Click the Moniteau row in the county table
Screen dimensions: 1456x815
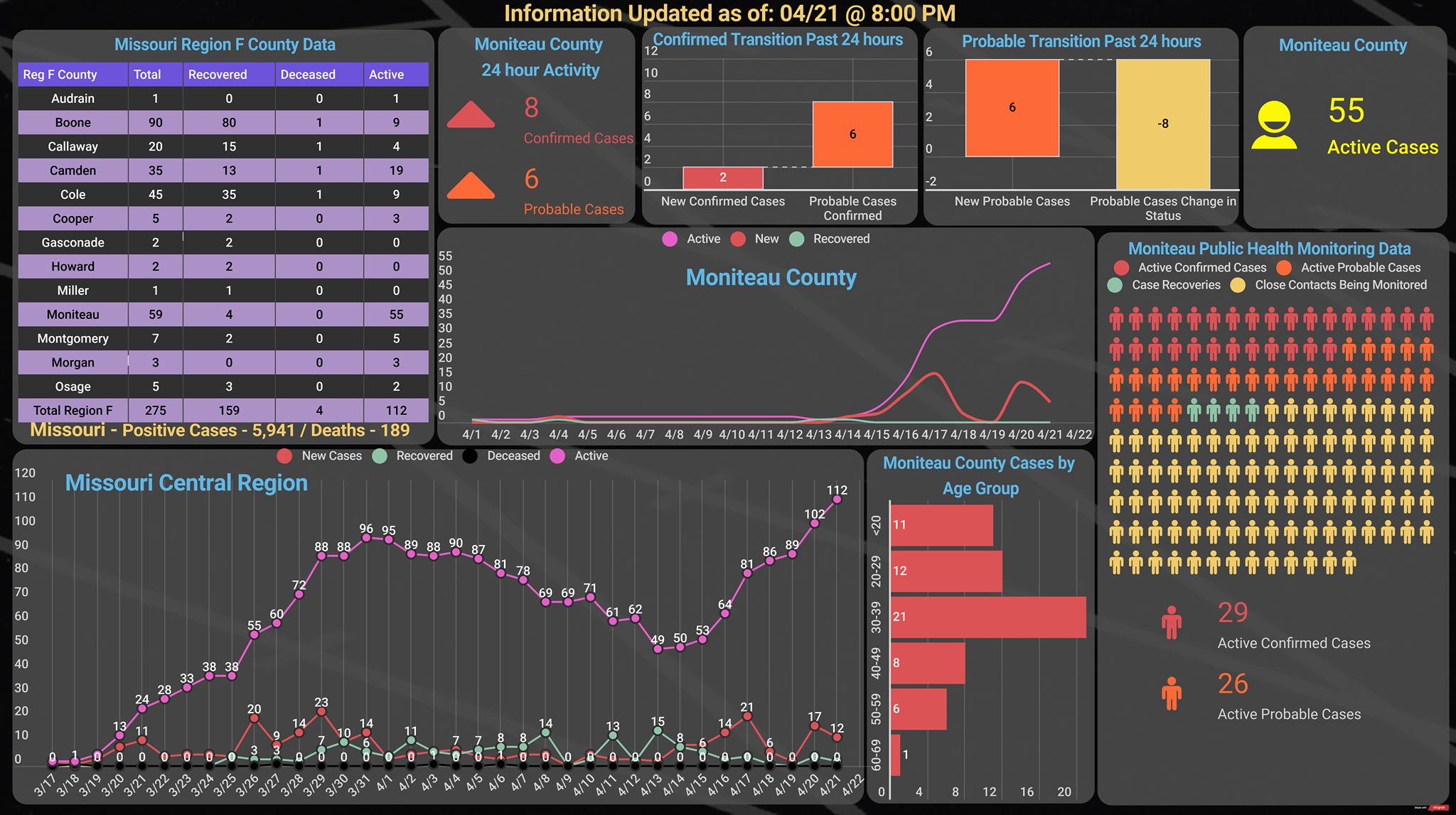[x=223, y=314]
